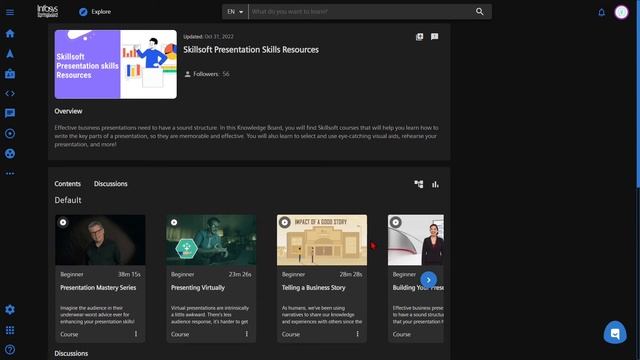Click the bottom Discussions heading
Screen dimensions: 640x360
tap(71, 353)
